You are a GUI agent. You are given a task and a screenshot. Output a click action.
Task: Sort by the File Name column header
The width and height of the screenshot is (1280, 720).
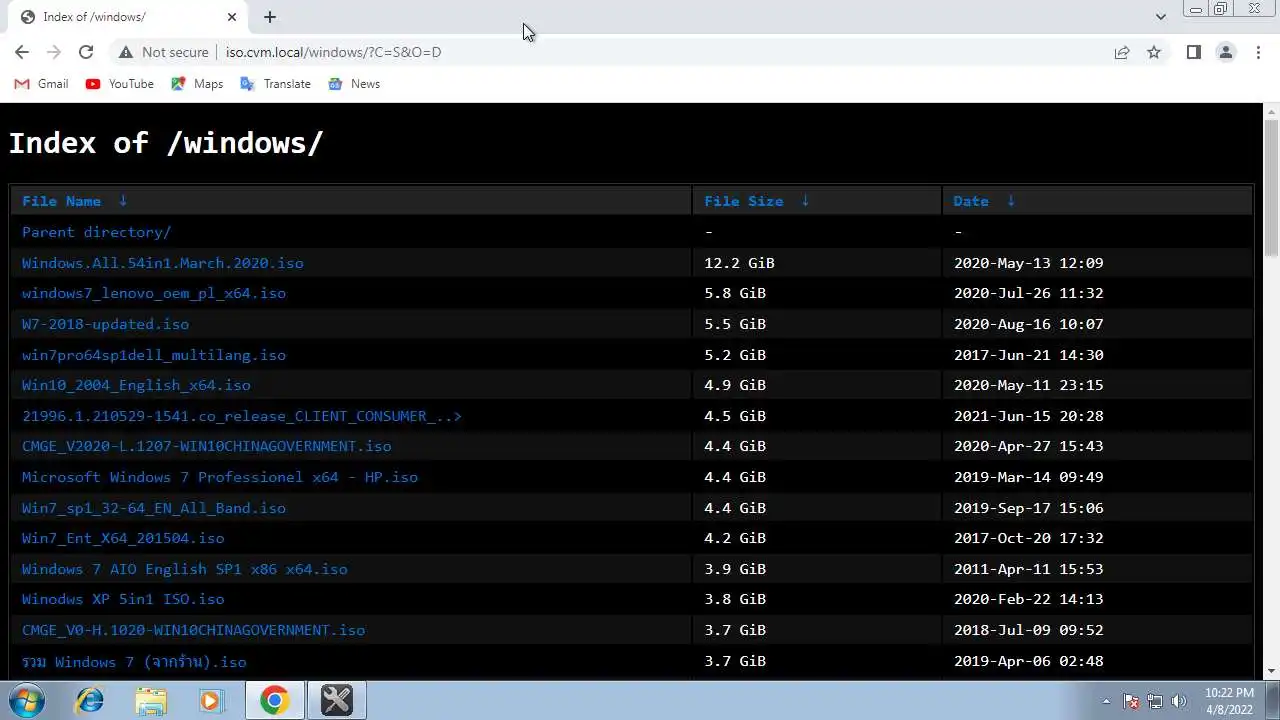pyautogui.click(x=61, y=201)
